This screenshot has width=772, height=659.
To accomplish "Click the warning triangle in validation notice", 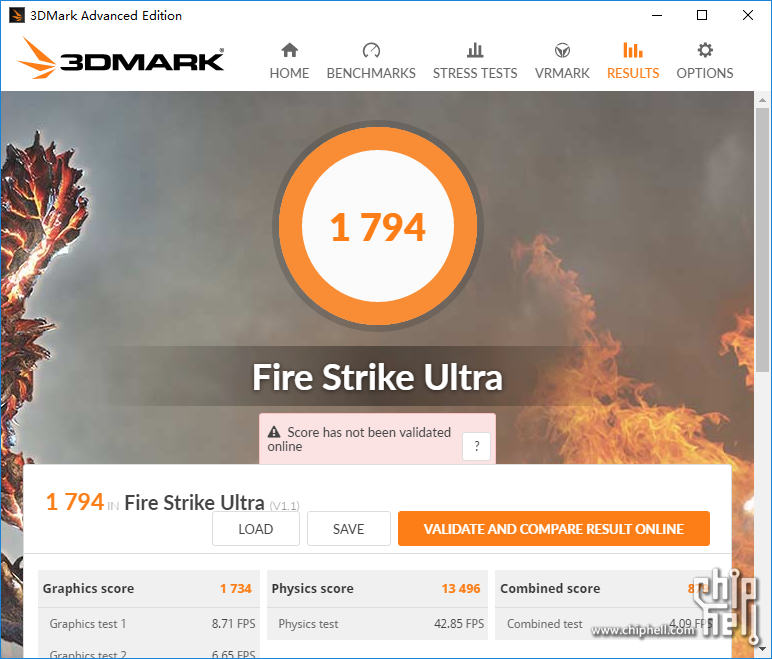I will click(274, 432).
